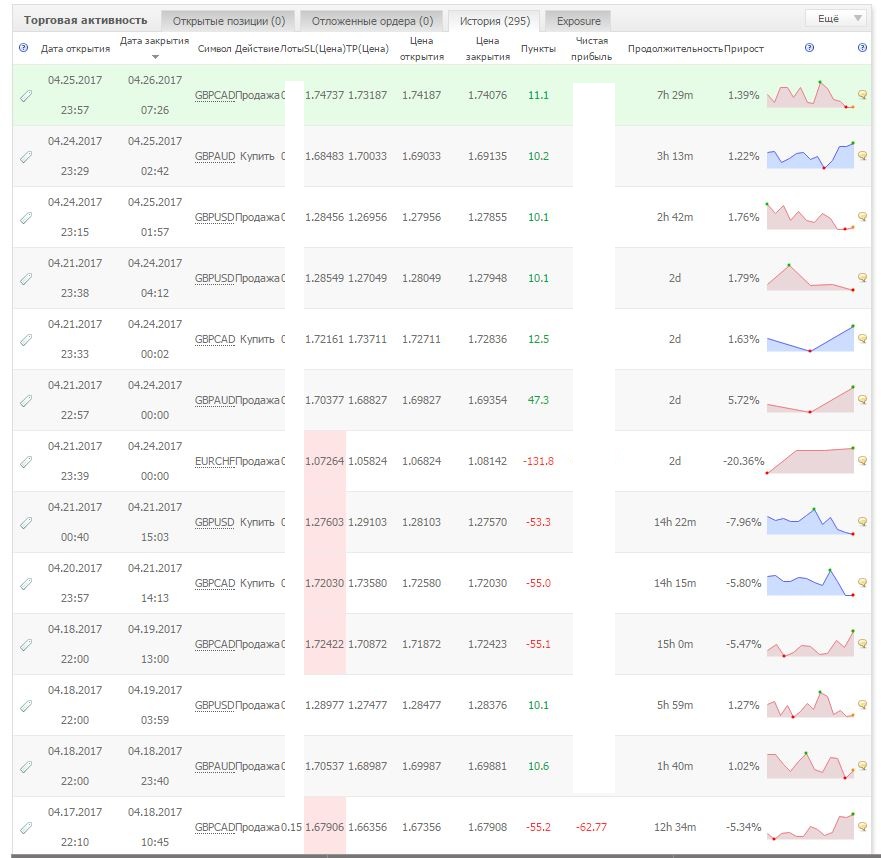
Task: Select the История (295) tab
Action: 494,21
